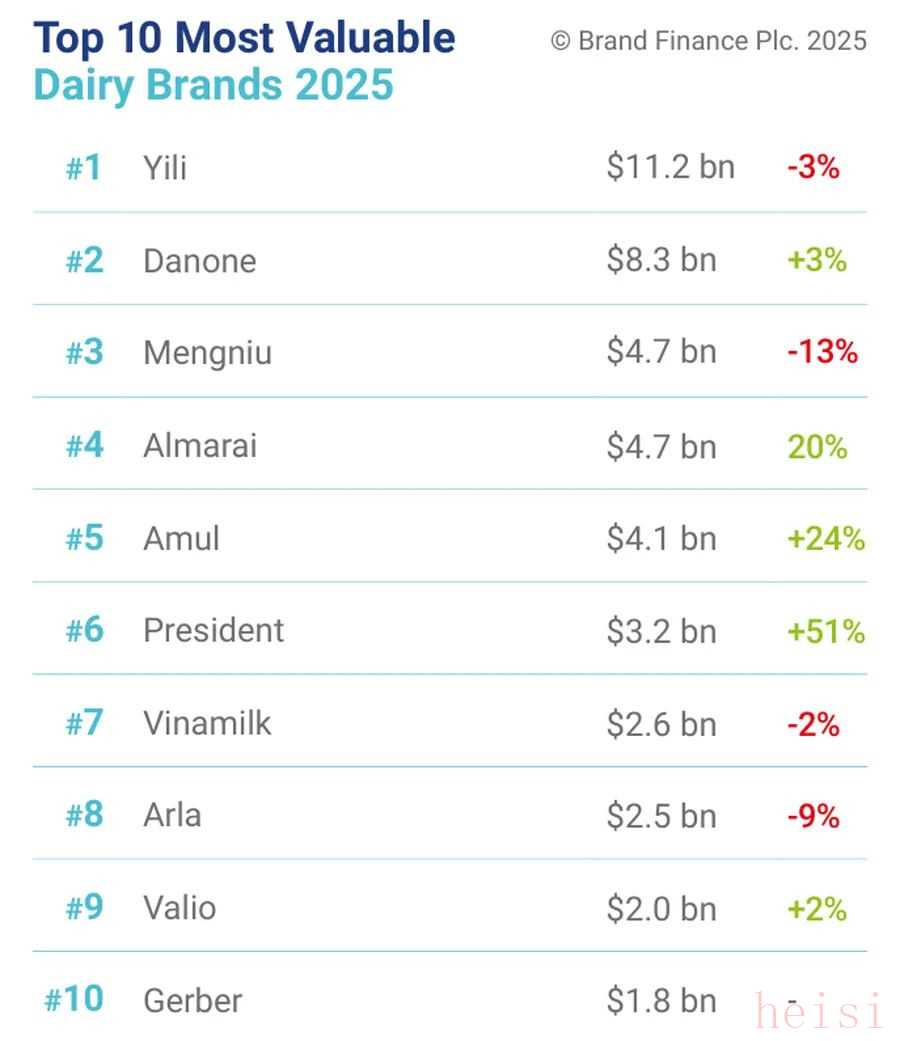Select the Danone row label
The image size is (900, 1041).
pos(199,261)
